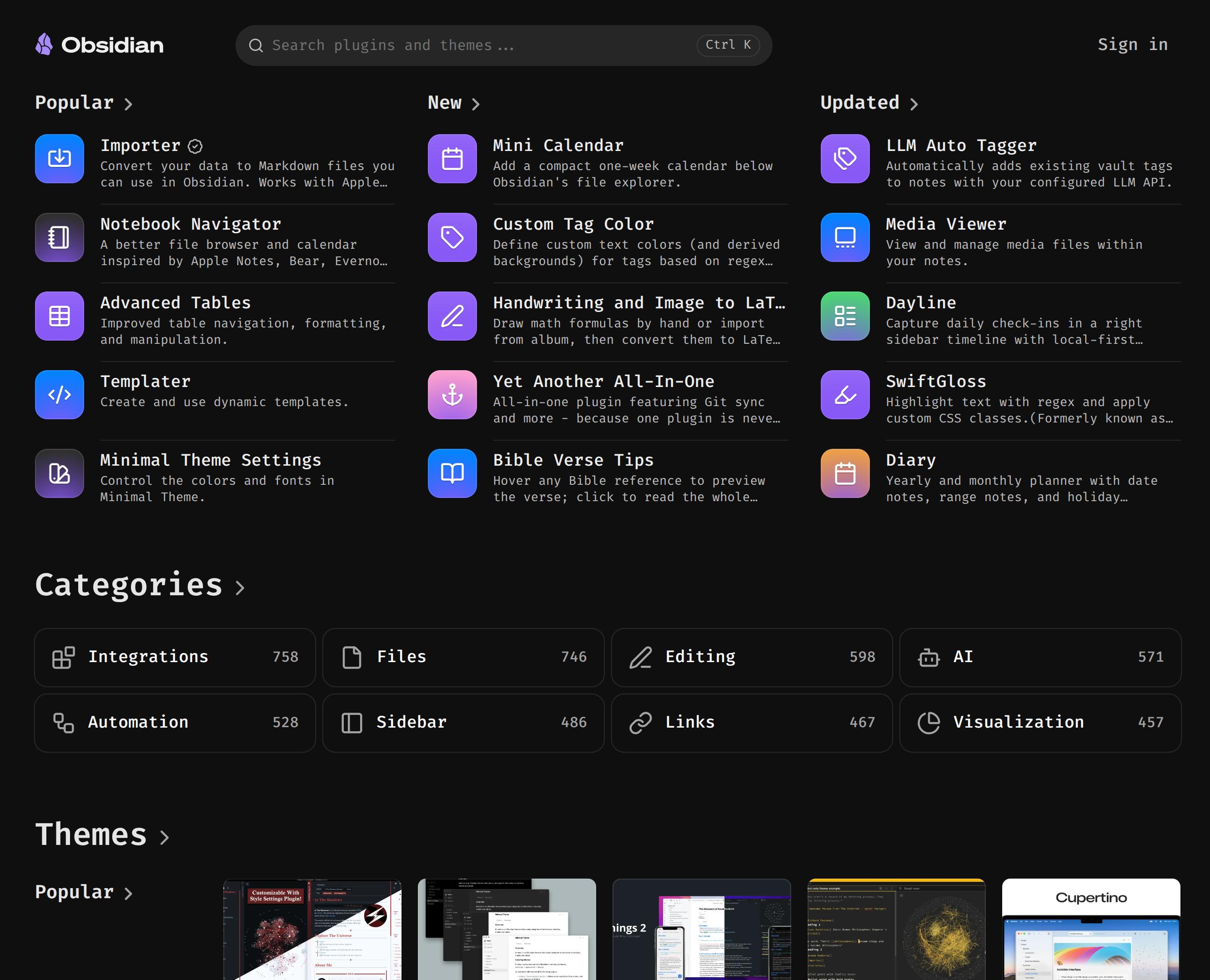Open the Obsidian home wordmark
1210x980 pixels.
[x=112, y=45]
